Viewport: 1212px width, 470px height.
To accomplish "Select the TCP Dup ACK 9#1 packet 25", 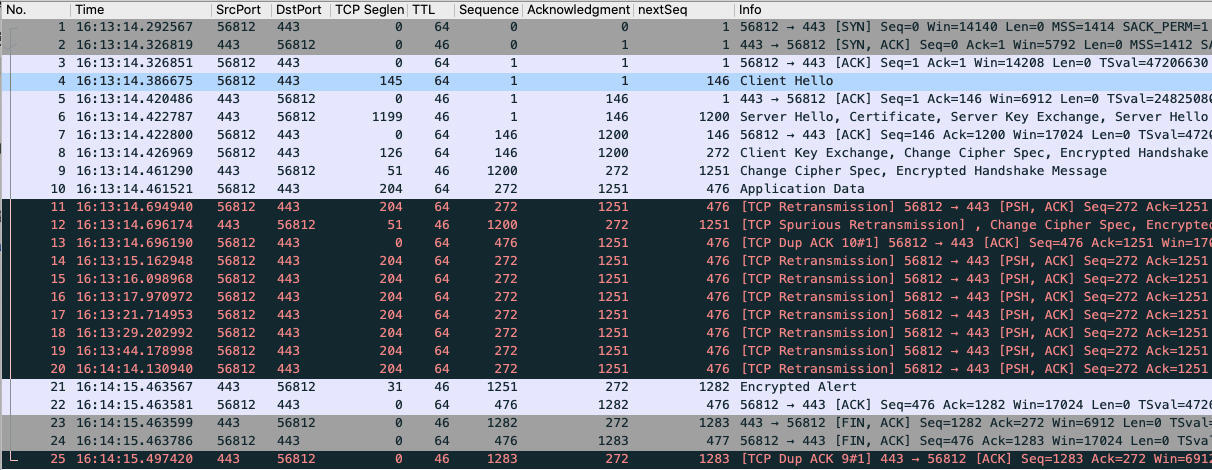I will pyautogui.click(x=600, y=459).
